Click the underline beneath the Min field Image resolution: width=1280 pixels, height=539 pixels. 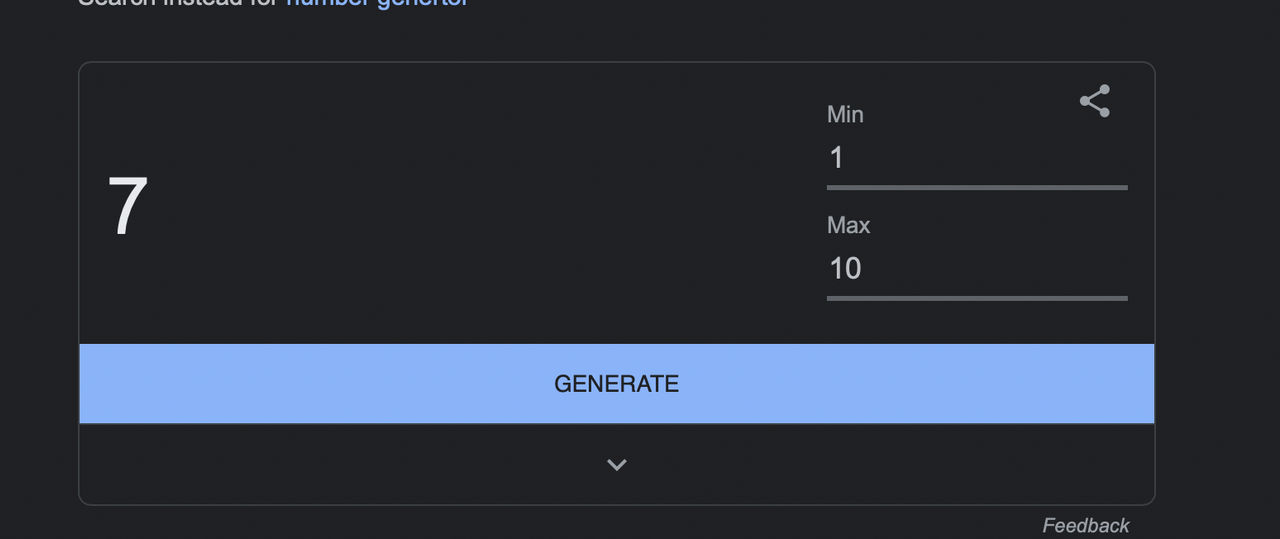click(x=977, y=187)
